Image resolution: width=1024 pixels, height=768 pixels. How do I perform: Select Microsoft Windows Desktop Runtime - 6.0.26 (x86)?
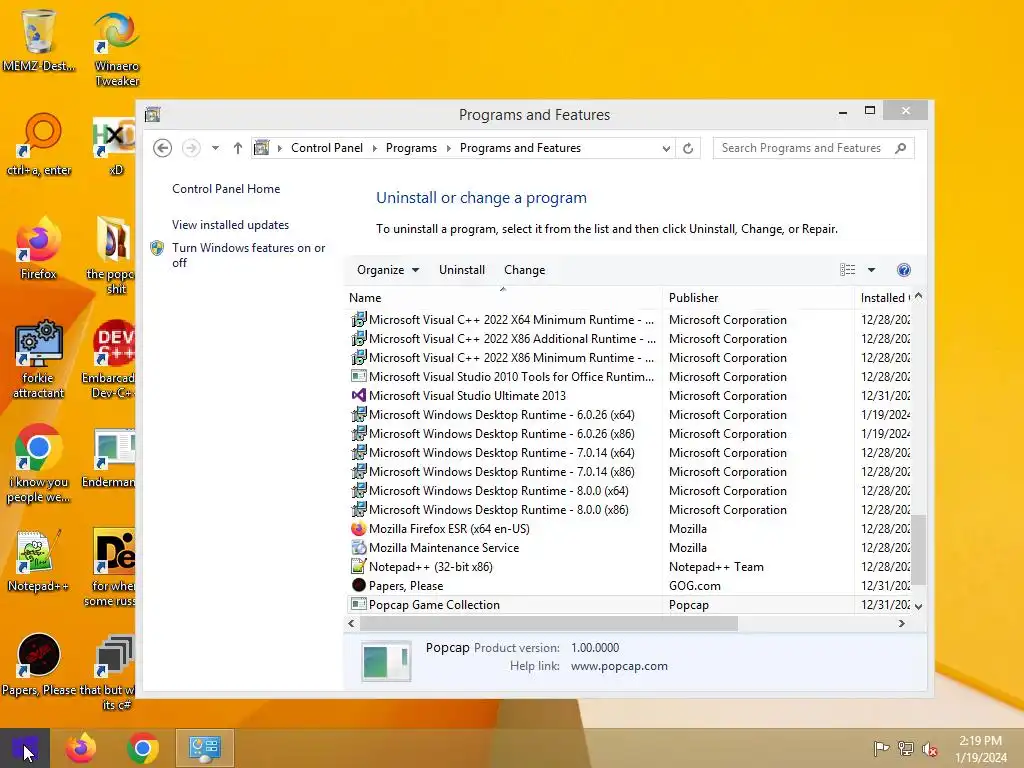[x=630, y=434]
